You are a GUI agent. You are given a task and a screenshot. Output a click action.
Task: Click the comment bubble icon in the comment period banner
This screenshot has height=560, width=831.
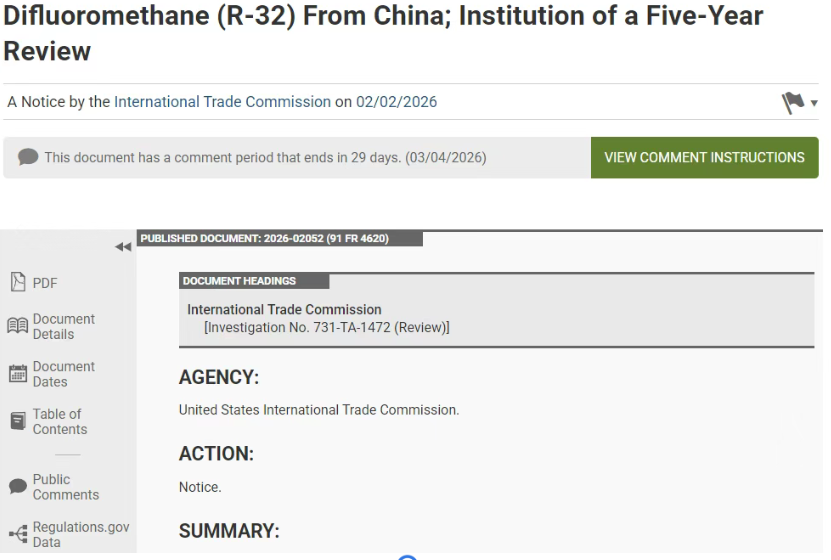28,158
